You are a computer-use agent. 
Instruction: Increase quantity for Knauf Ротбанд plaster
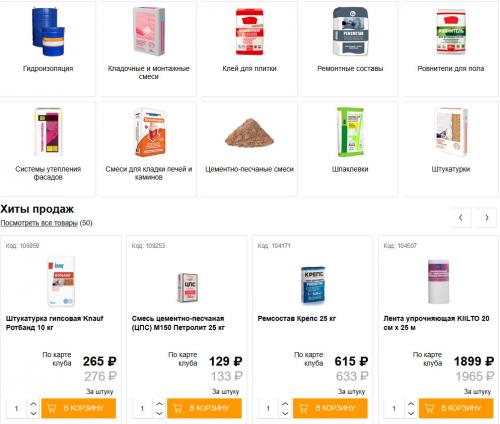coord(33,404)
